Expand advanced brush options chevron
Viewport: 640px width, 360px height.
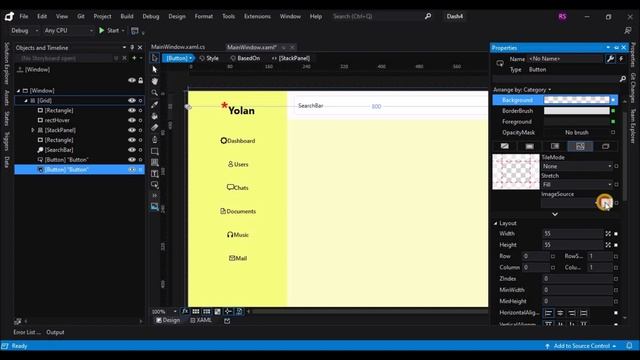[555, 214]
